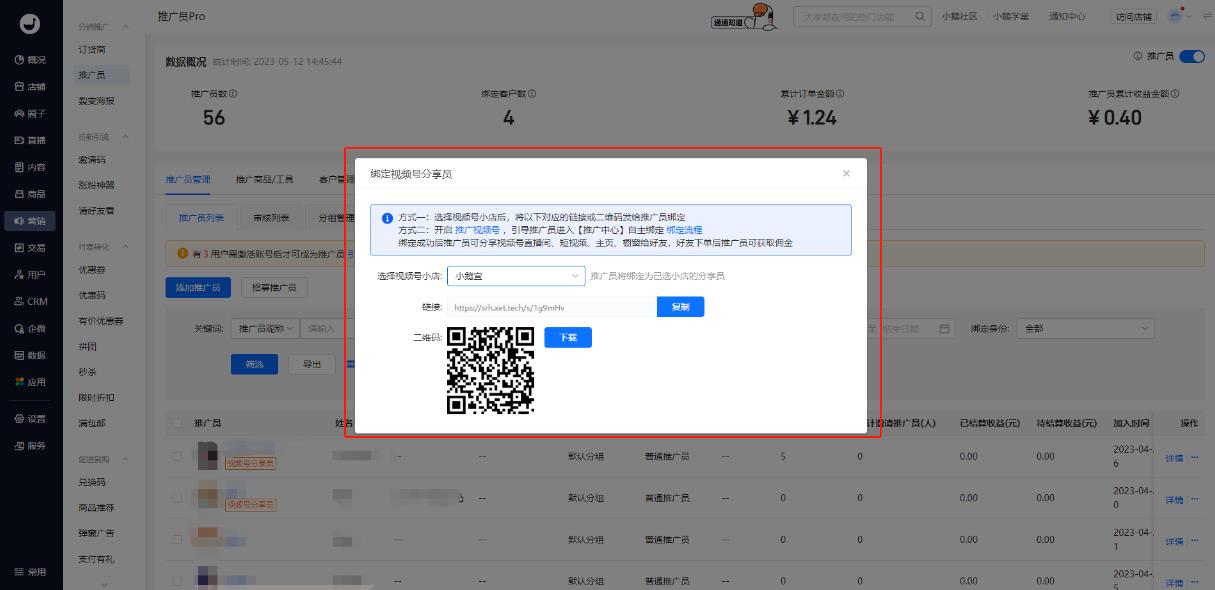Open the 绑定身份 dropdown showing 全部
The width and height of the screenshot is (1215, 590).
1086,328
